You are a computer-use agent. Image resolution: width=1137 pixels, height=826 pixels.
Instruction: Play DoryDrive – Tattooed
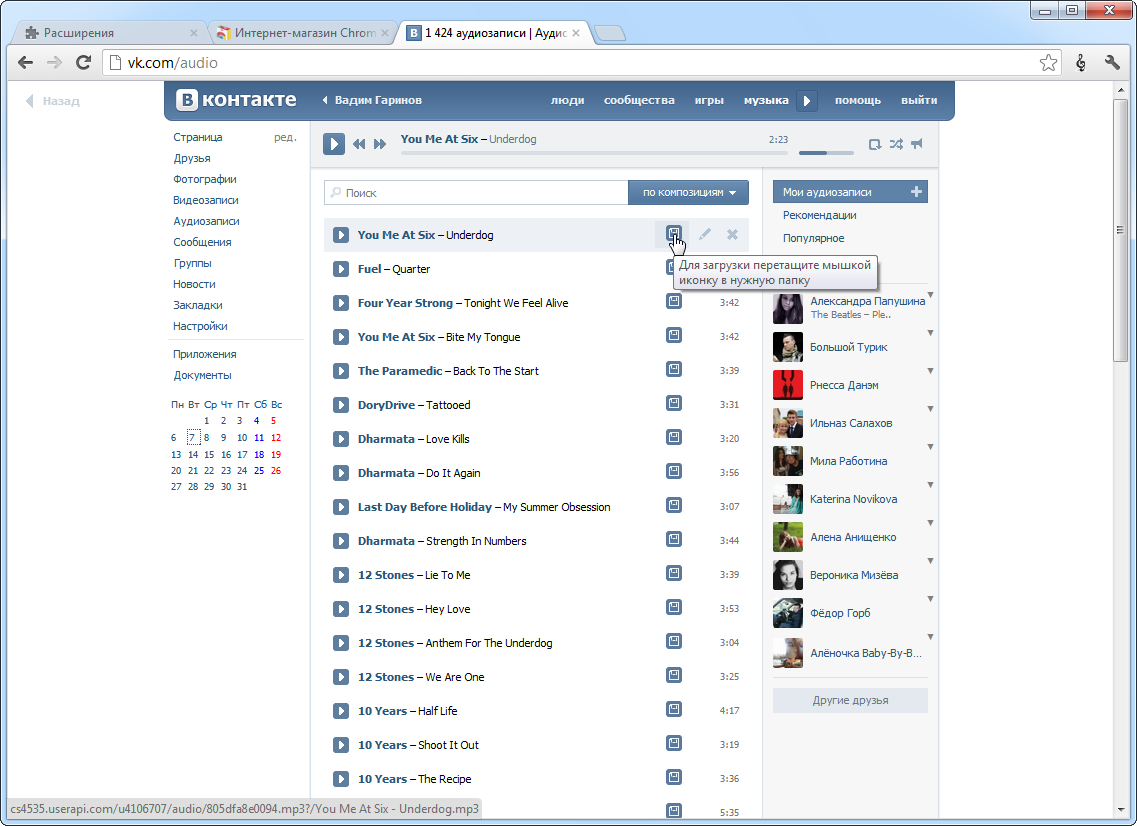[341, 405]
